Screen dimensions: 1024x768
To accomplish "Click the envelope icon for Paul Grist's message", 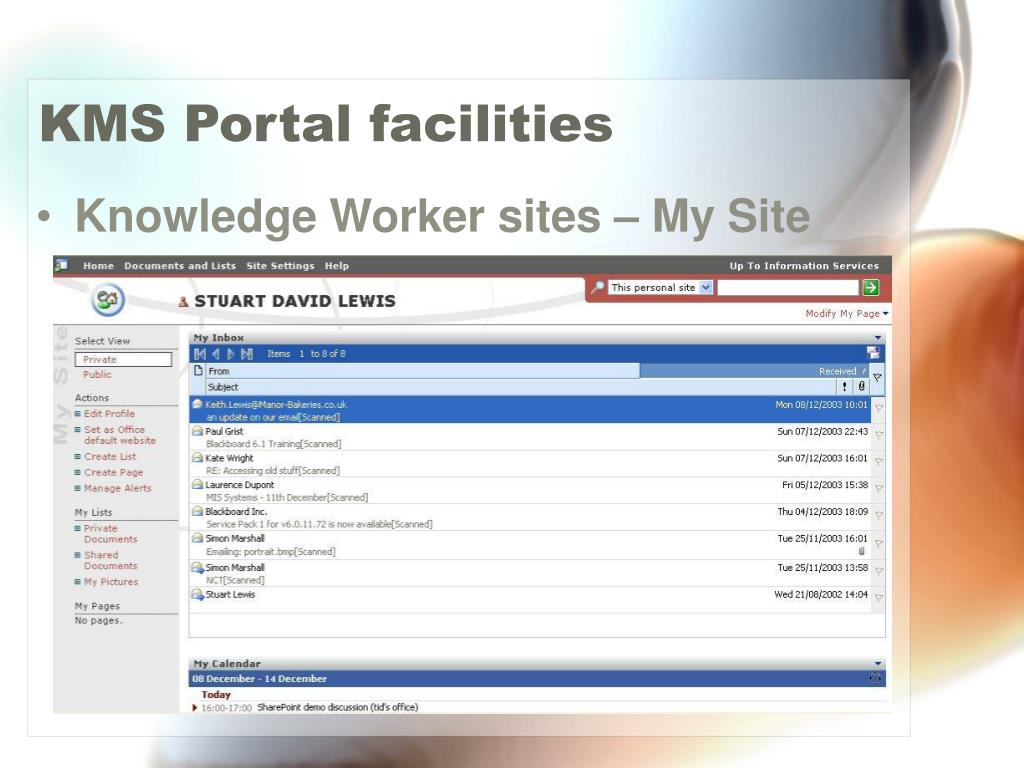I will click(197, 431).
